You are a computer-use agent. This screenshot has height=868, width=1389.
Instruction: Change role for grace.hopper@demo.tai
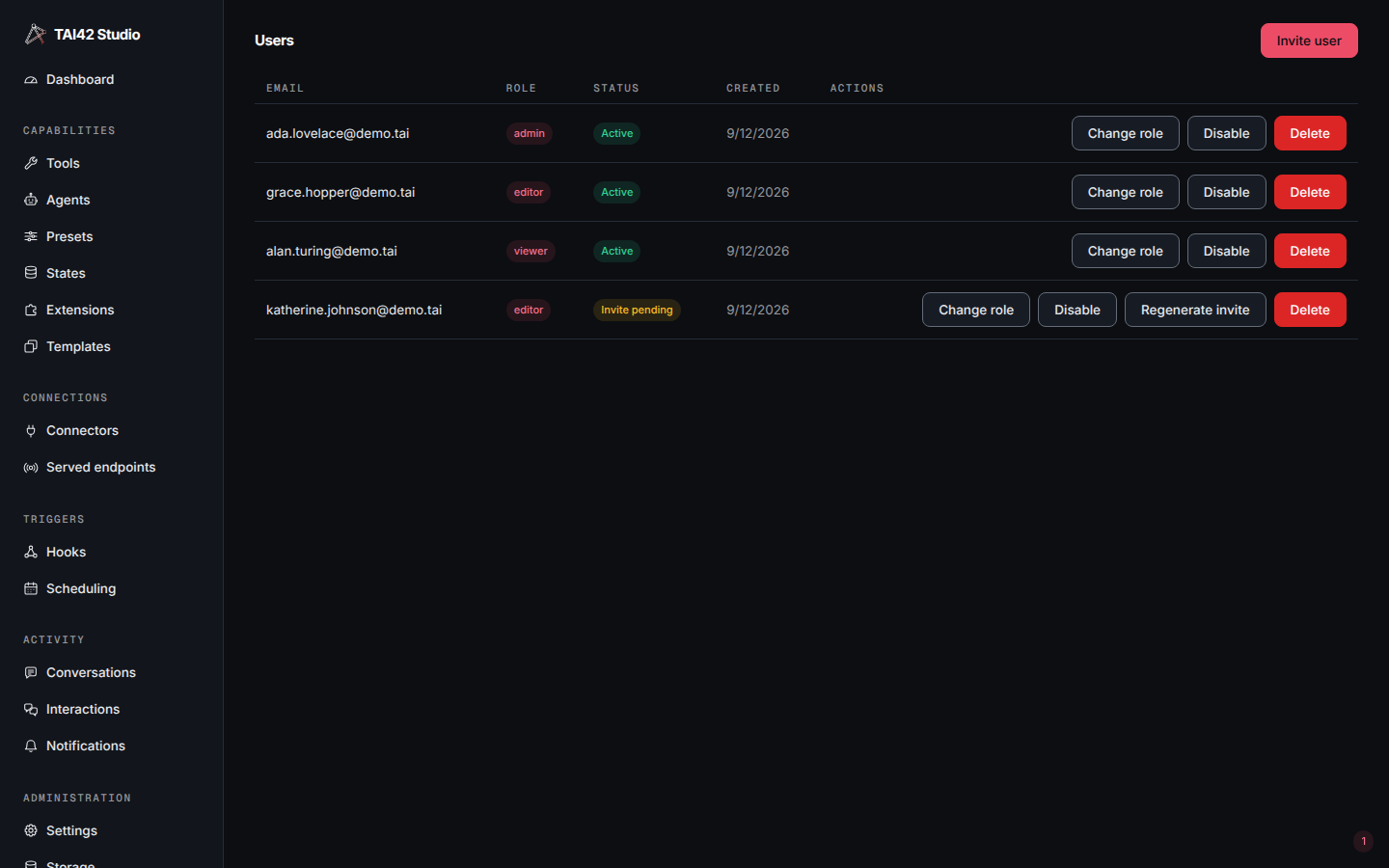tap(1125, 192)
